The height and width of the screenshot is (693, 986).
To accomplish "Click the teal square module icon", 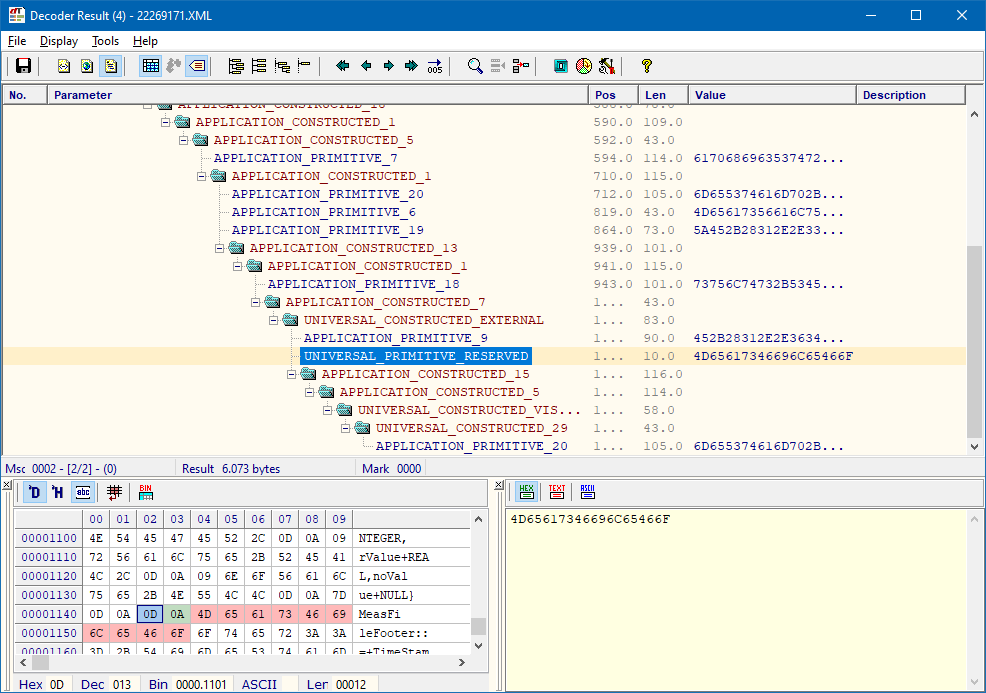I will point(561,66).
